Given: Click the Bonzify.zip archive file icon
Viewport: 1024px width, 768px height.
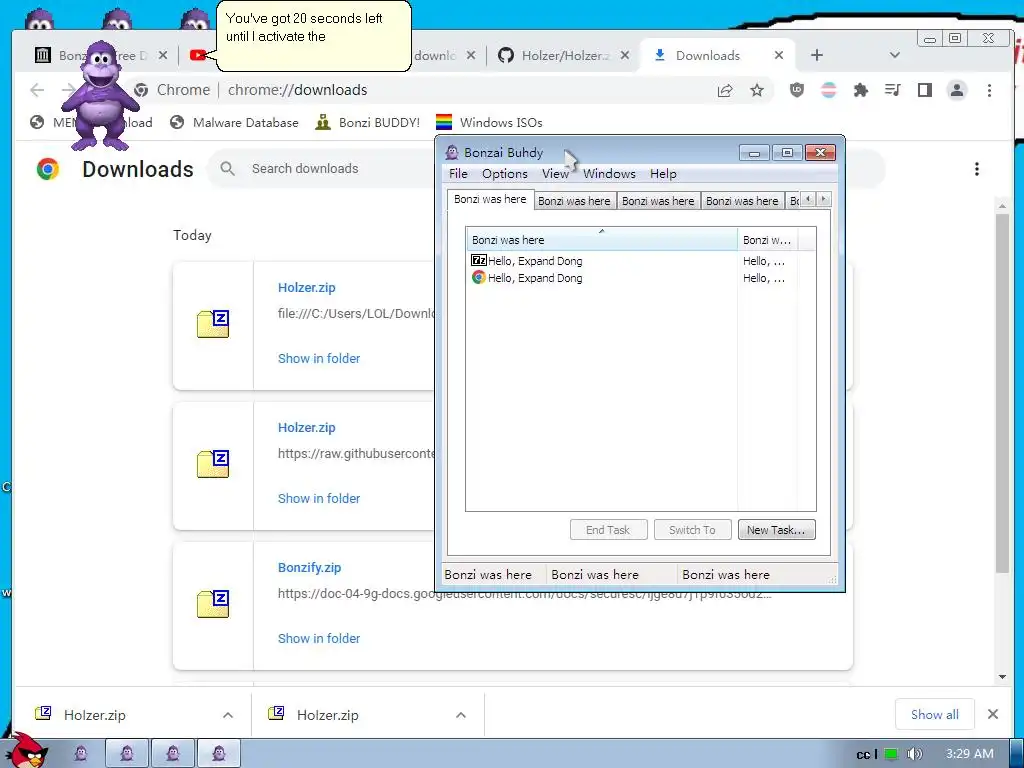Looking at the screenshot, I should pyautogui.click(x=213, y=604).
